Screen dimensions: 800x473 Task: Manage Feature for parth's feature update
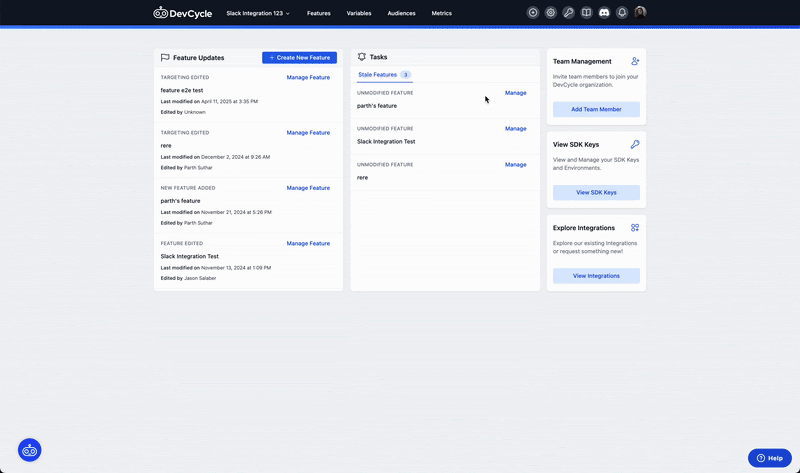[x=308, y=188]
